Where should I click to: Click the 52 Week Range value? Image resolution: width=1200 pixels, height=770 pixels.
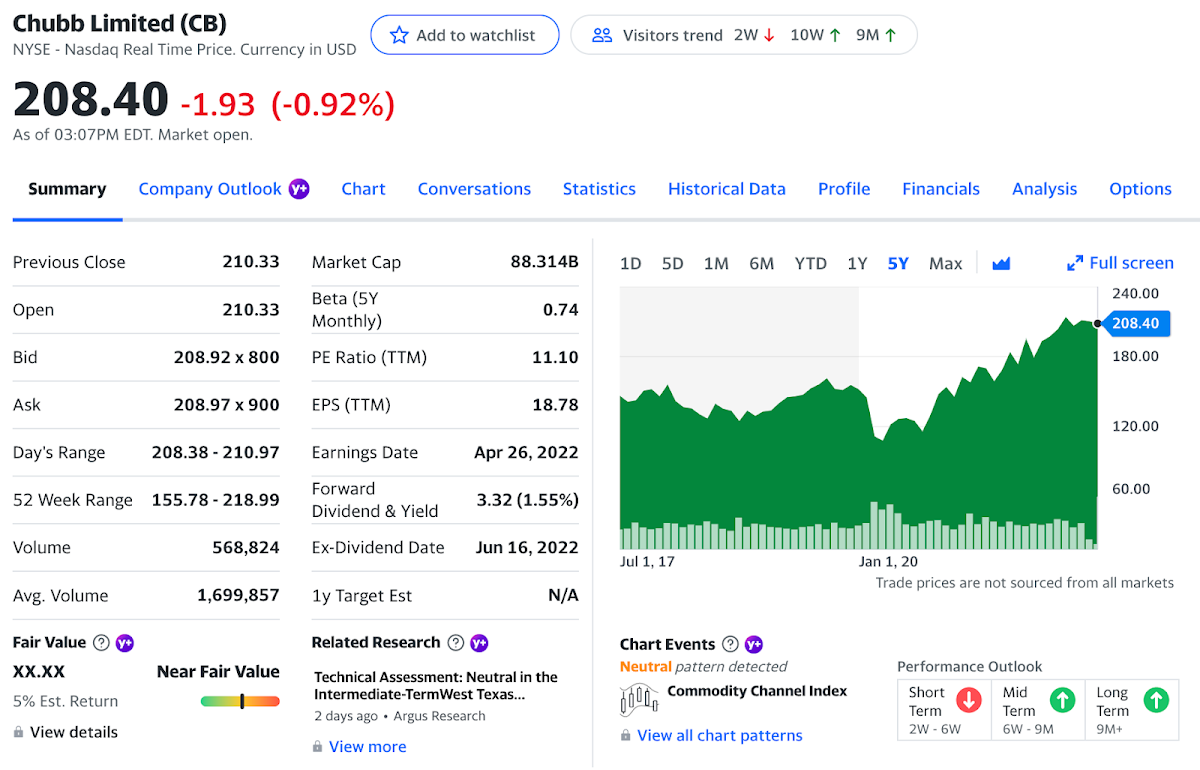pyautogui.click(x=216, y=500)
